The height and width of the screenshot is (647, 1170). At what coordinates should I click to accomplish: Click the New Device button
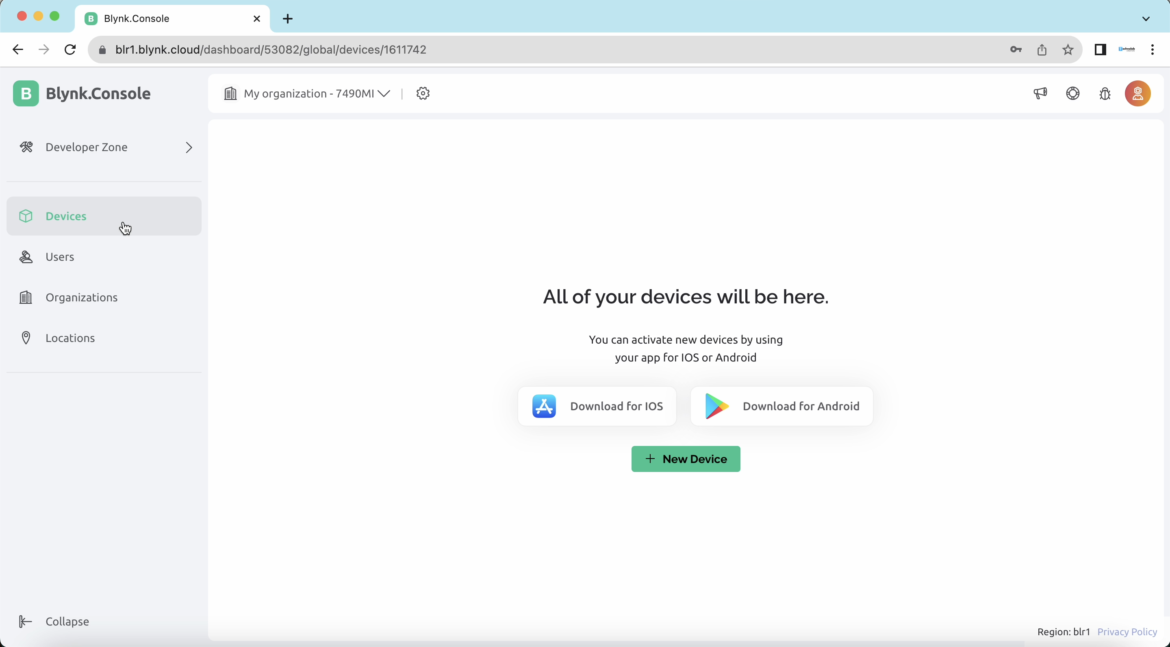(686, 458)
